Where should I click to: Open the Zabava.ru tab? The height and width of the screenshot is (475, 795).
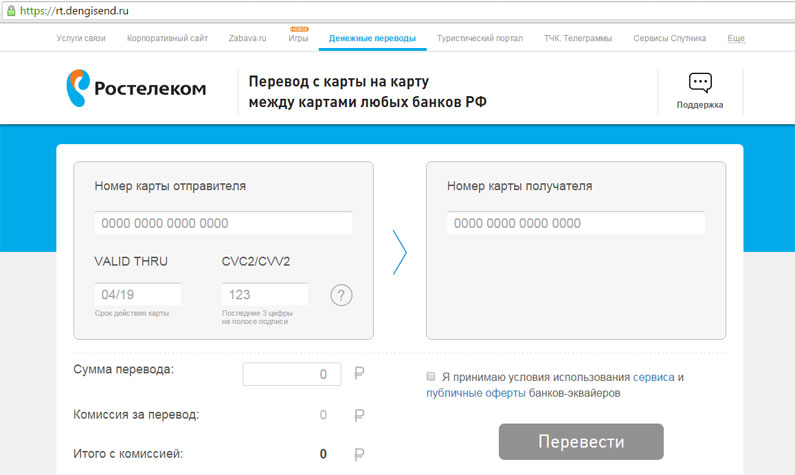point(247,38)
